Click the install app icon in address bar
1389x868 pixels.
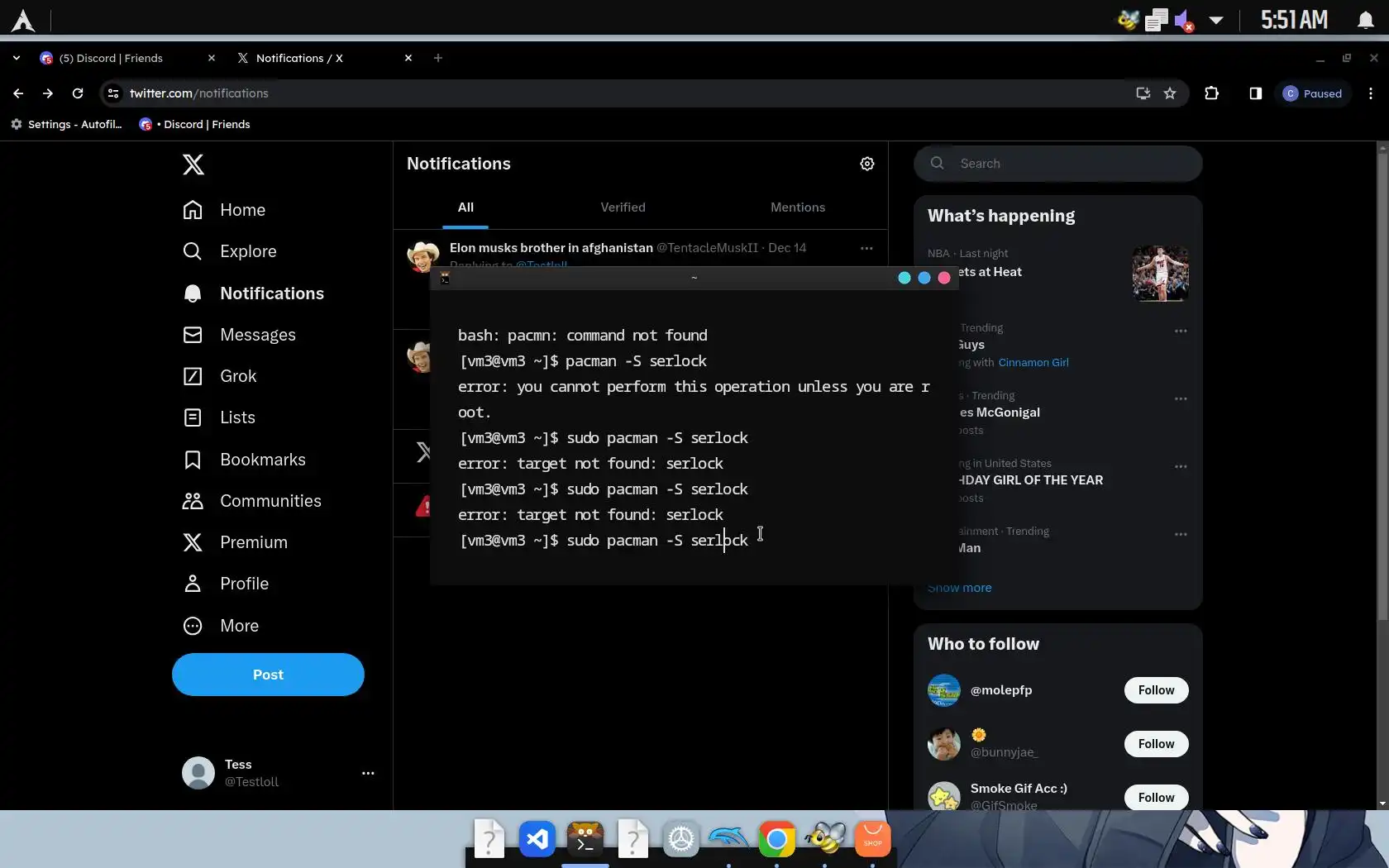pos(1143,93)
